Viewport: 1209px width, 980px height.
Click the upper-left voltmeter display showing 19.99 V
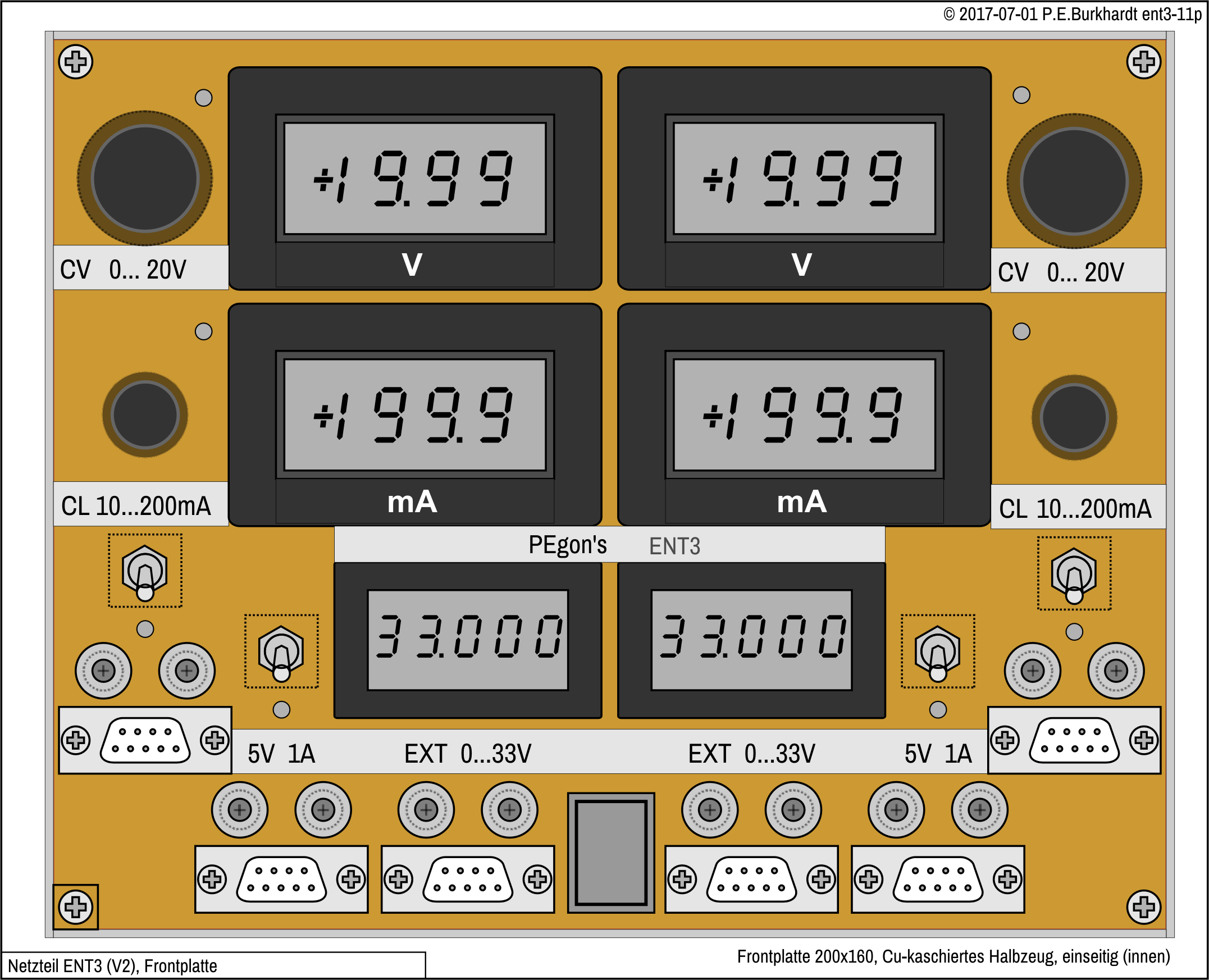click(415, 179)
